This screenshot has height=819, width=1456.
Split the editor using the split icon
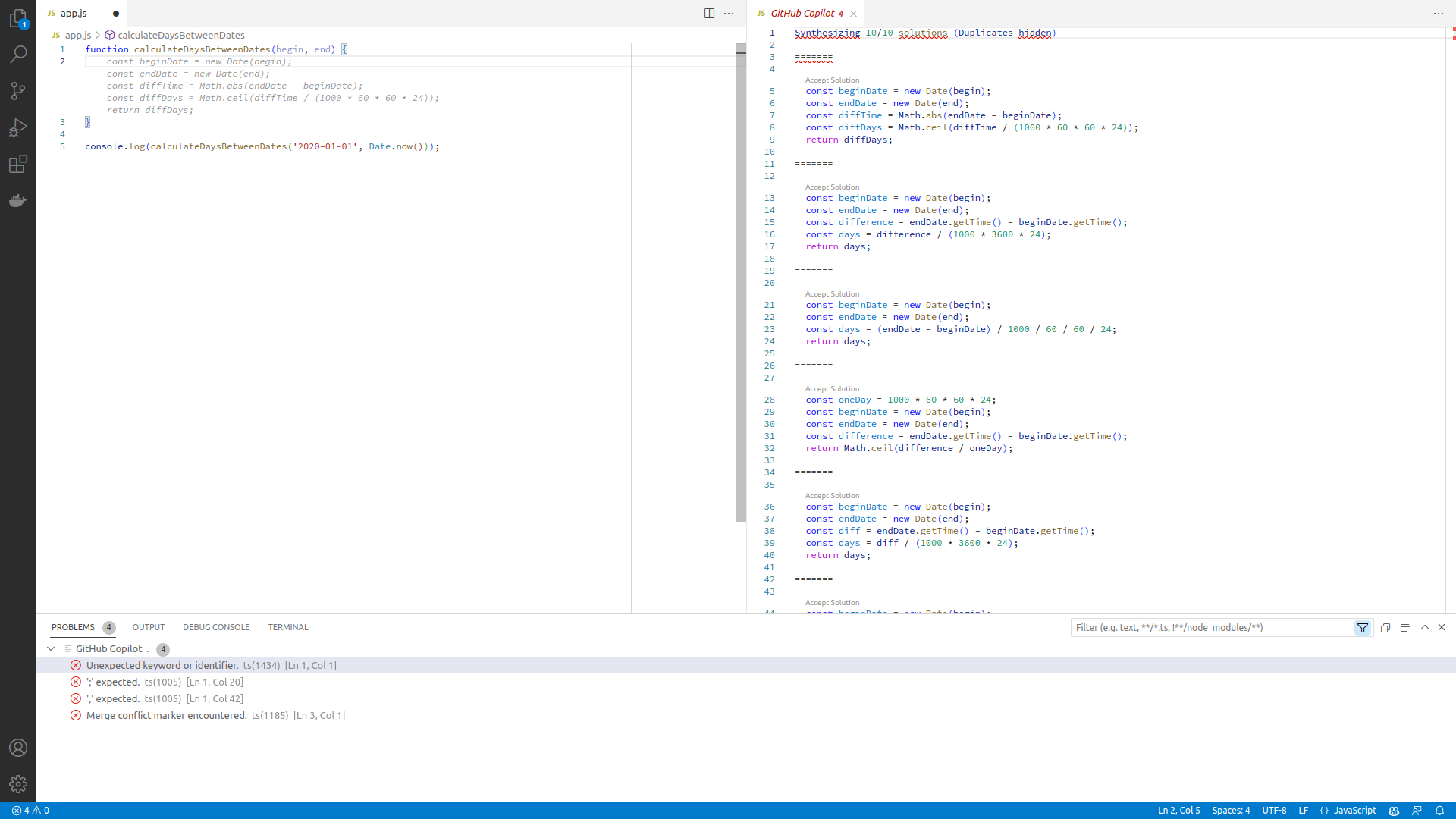[709, 13]
